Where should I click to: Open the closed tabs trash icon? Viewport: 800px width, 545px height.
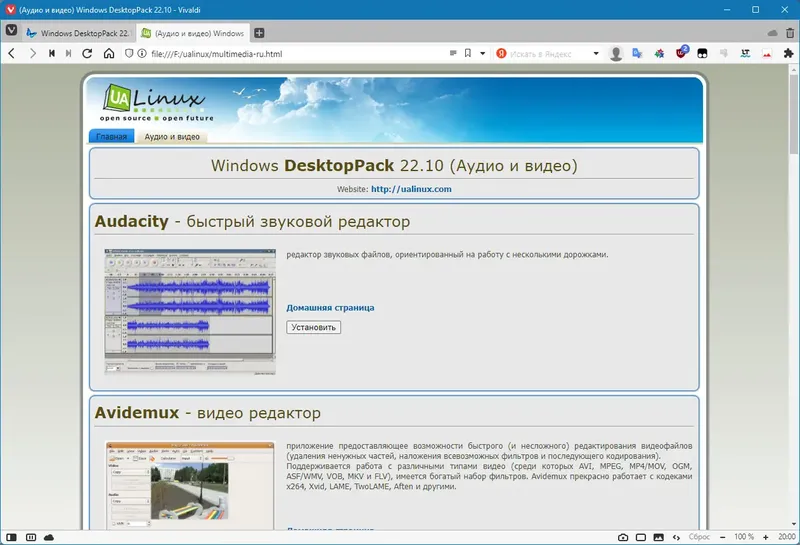tap(790, 33)
